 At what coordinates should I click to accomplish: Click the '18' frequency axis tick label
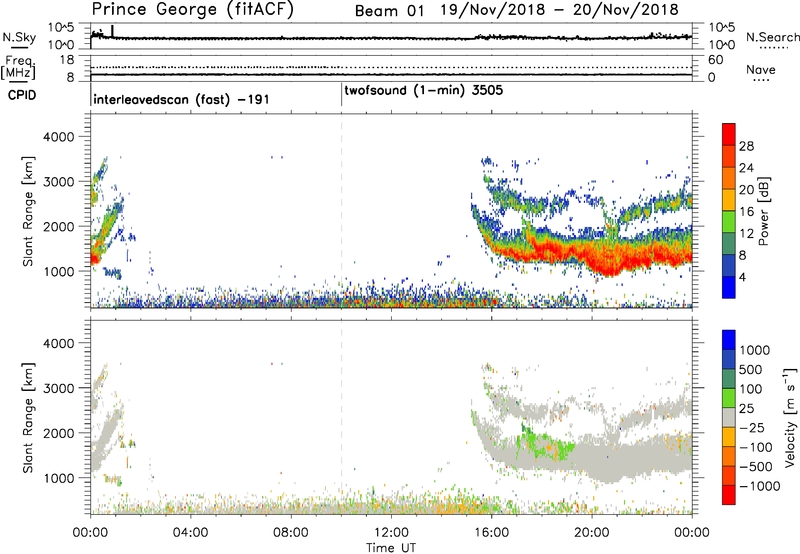[66, 60]
